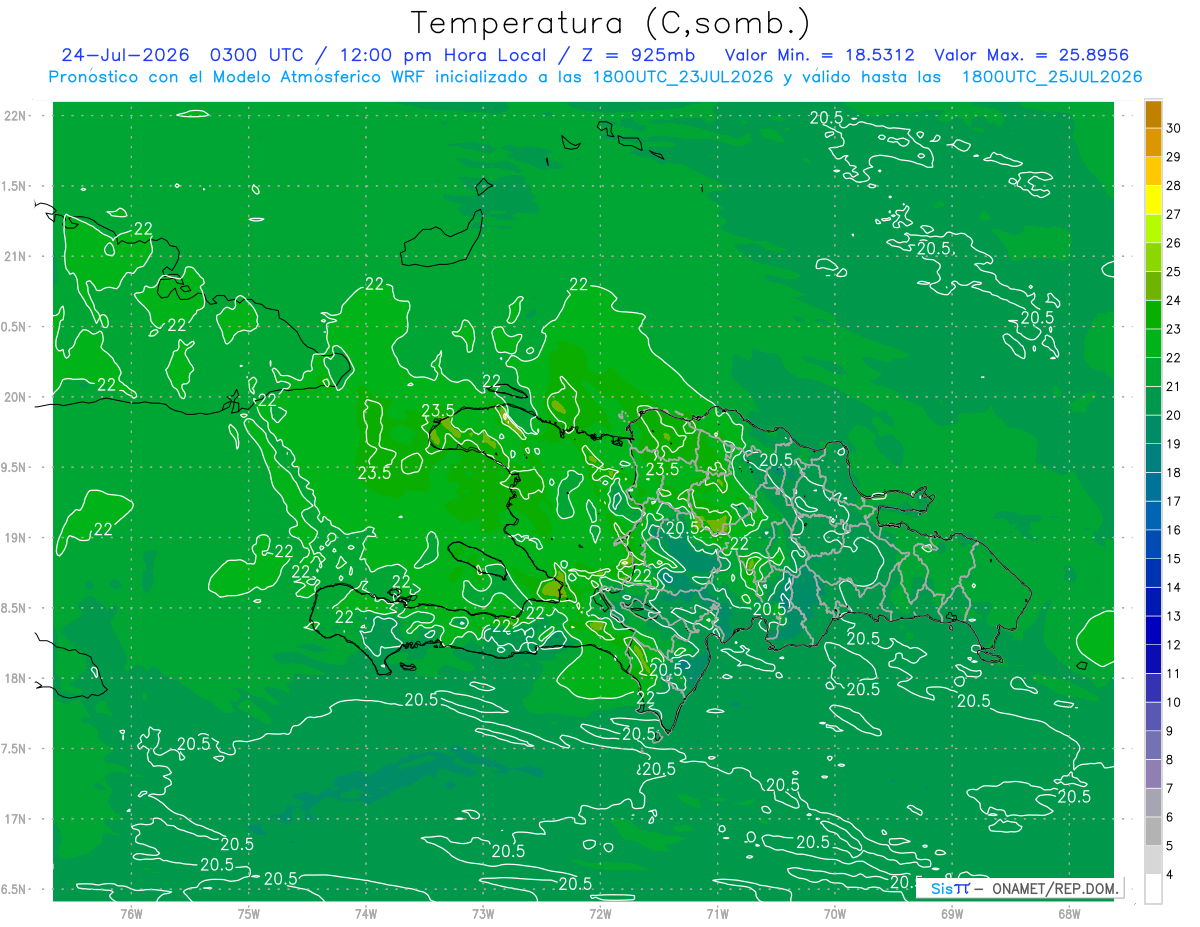Pick the orange-brown swatch above 30
Viewport: 1200px width, 927px height.
[x=1153, y=114]
